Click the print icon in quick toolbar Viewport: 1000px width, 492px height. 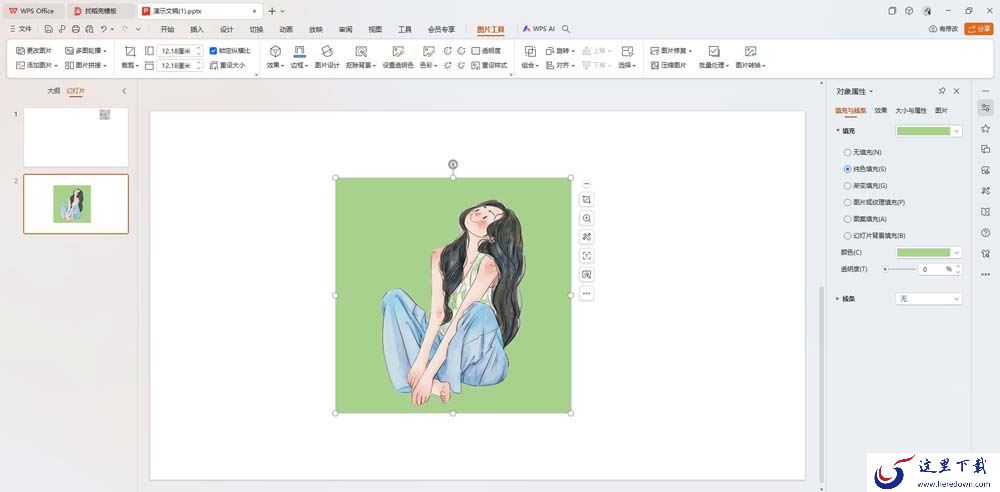[x=76, y=29]
